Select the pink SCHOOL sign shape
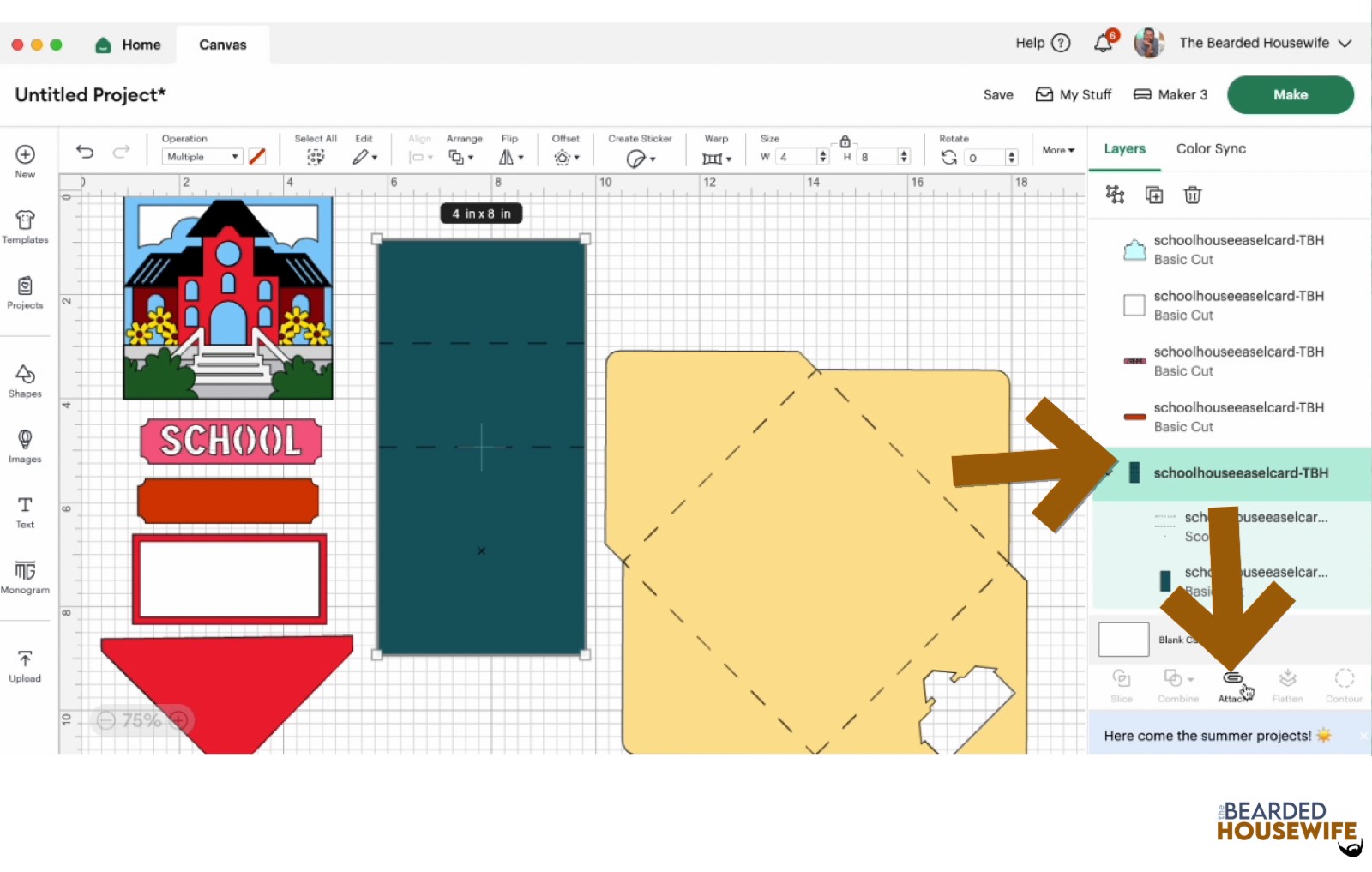The width and height of the screenshot is (1372, 872). pos(232,441)
